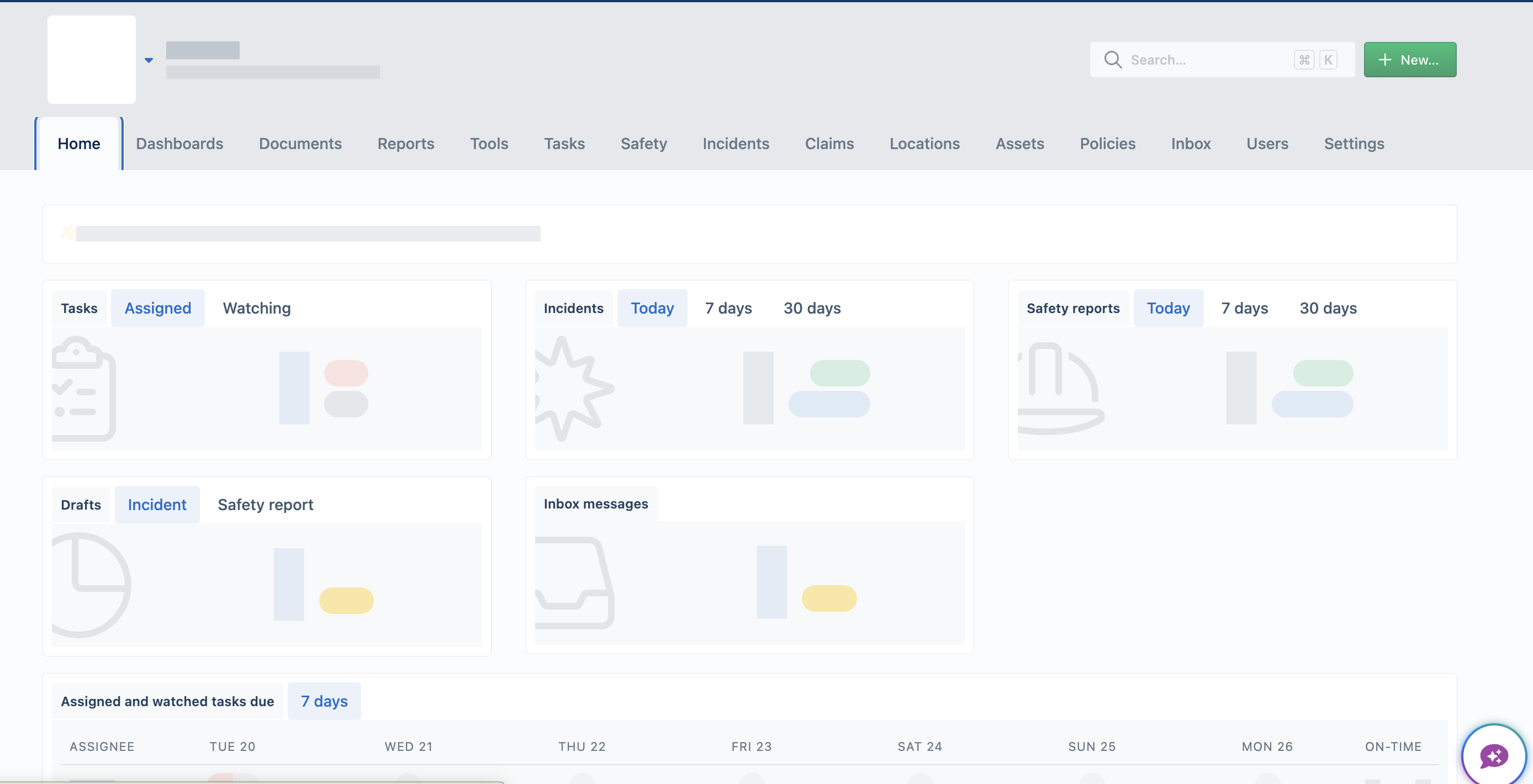Go to the Users tab
The image size is (1533, 784).
1267,144
